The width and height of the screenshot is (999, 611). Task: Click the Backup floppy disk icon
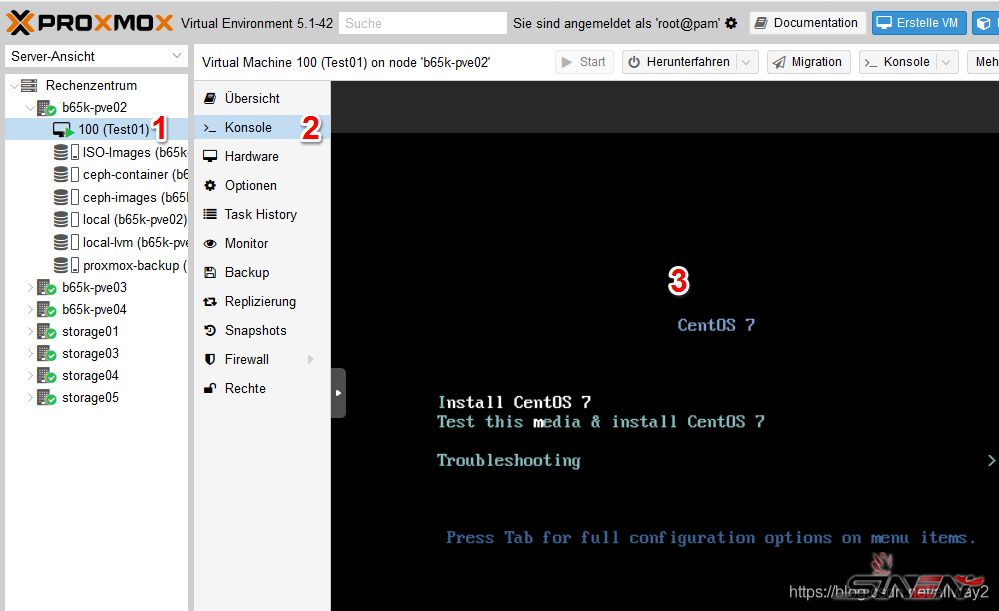(x=210, y=273)
